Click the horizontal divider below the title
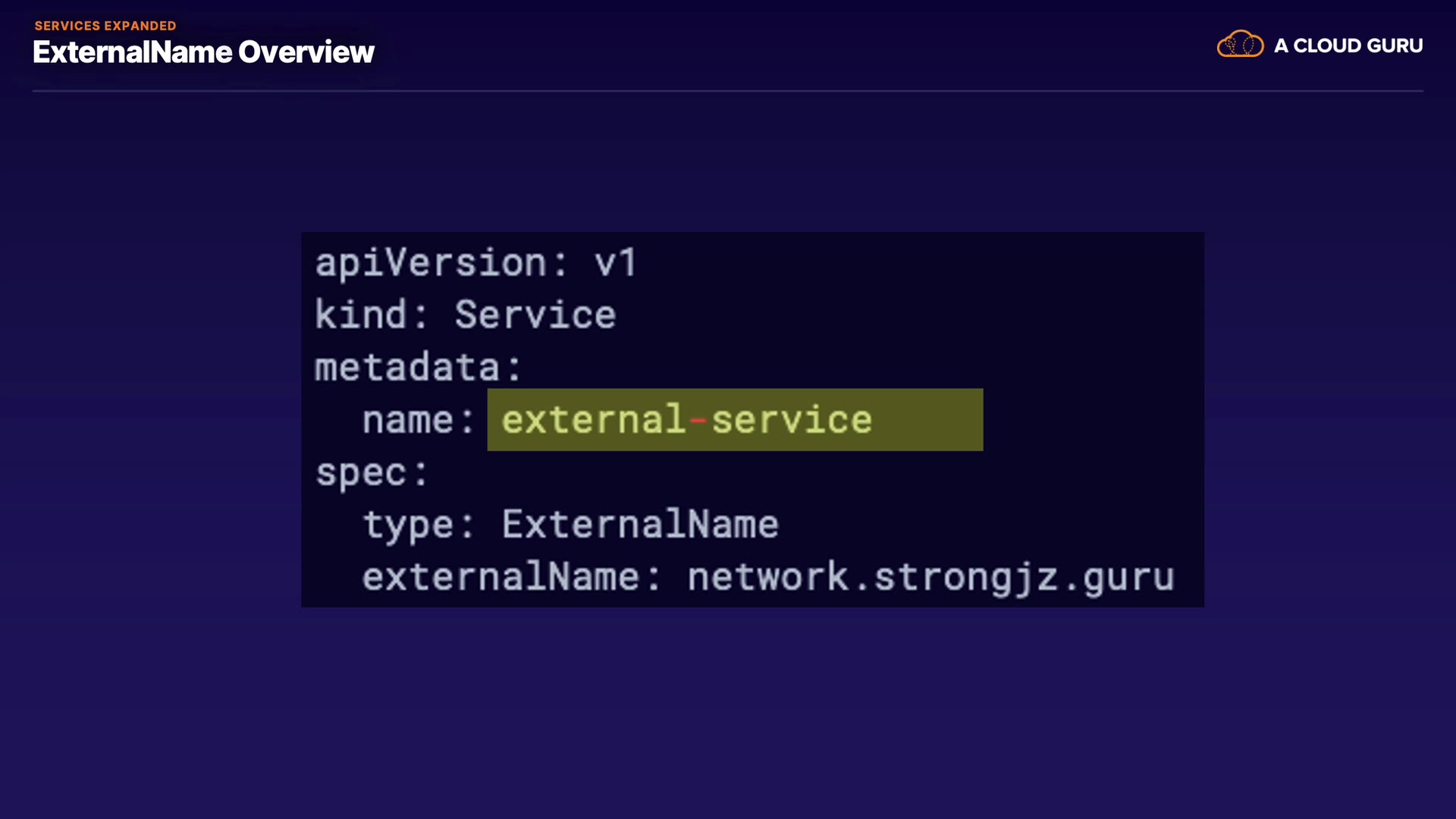 pyautogui.click(x=728, y=91)
